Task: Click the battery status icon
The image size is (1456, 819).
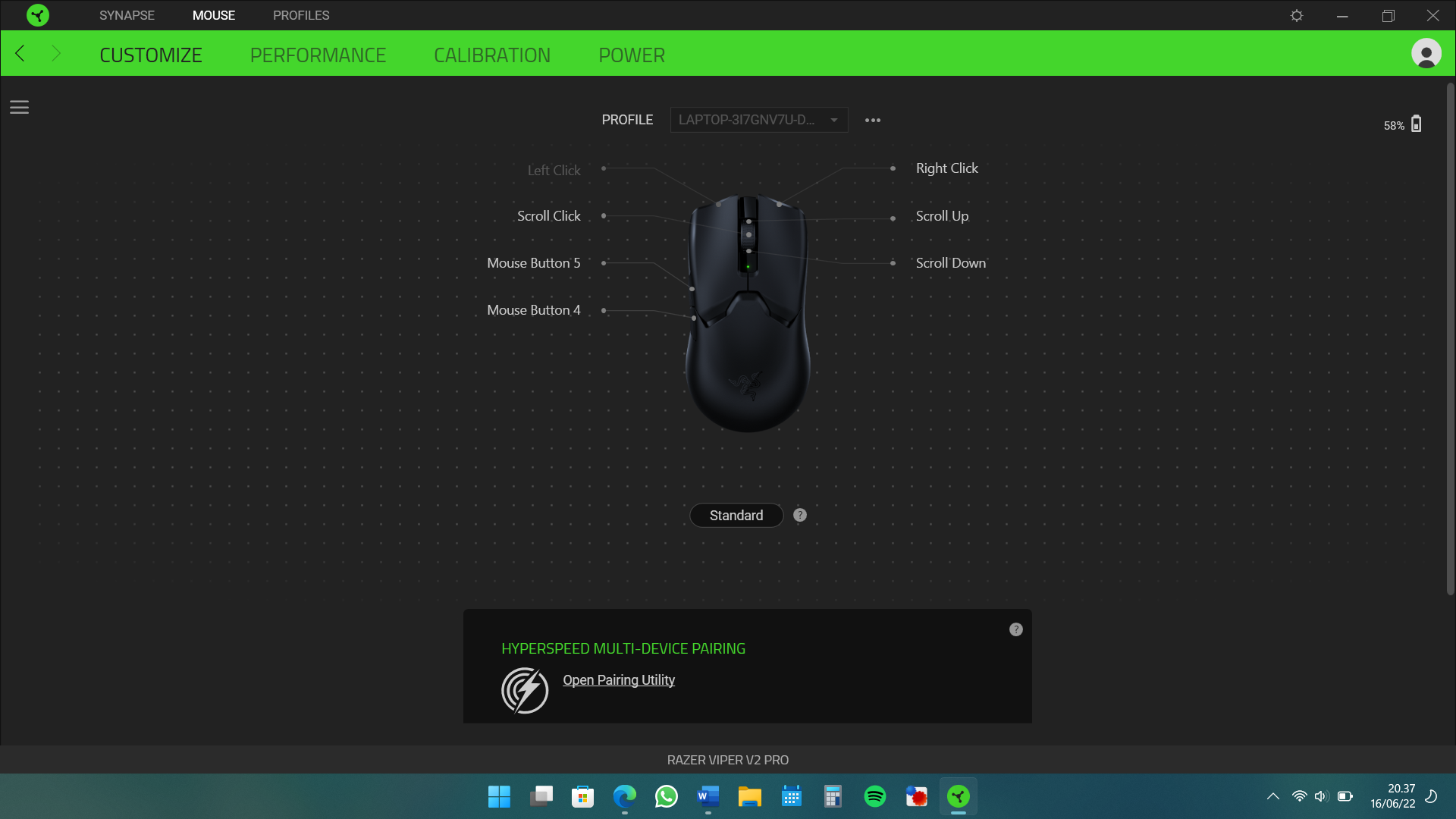Action: point(1416,124)
